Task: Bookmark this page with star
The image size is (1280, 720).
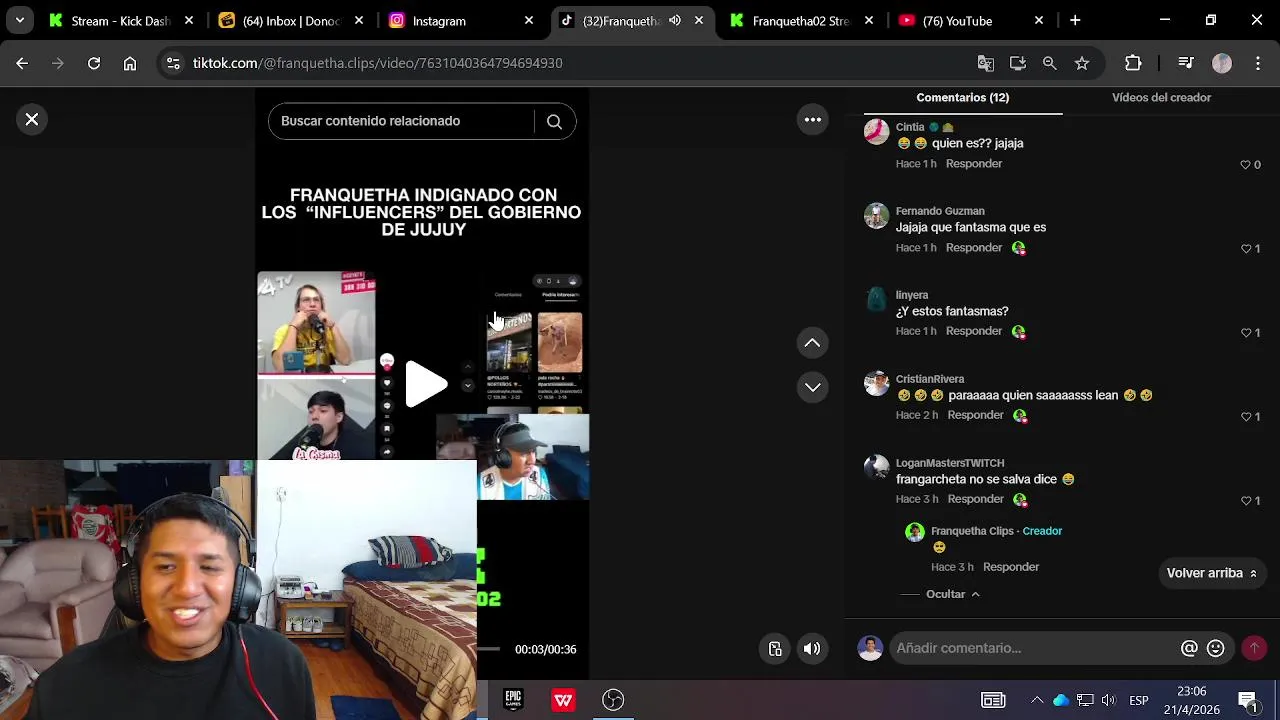Action: tap(1082, 63)
